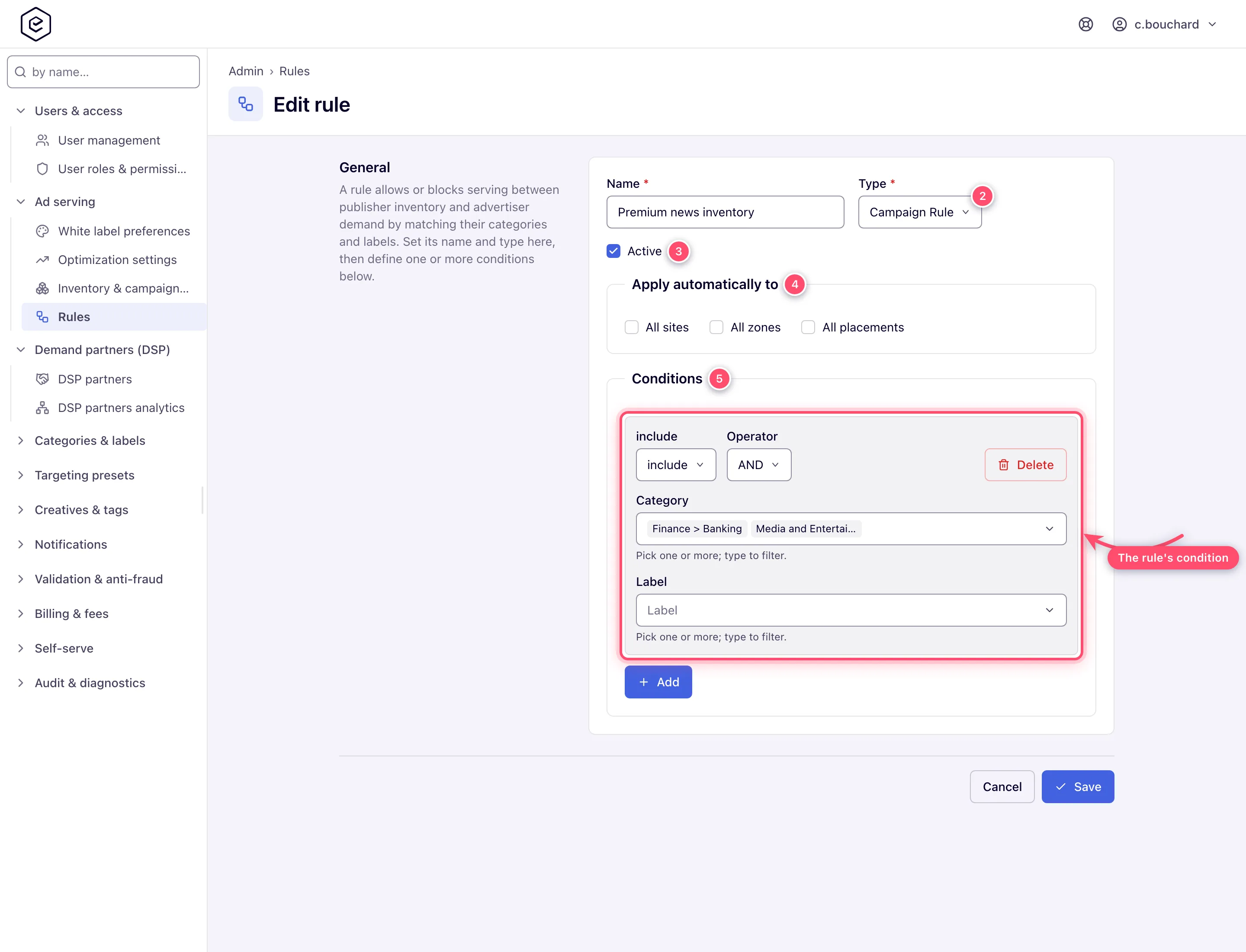Click the Rules breadcrumb link
Image resolution: width=1246 pixels, height=952 pixels.
pos(294,71)
